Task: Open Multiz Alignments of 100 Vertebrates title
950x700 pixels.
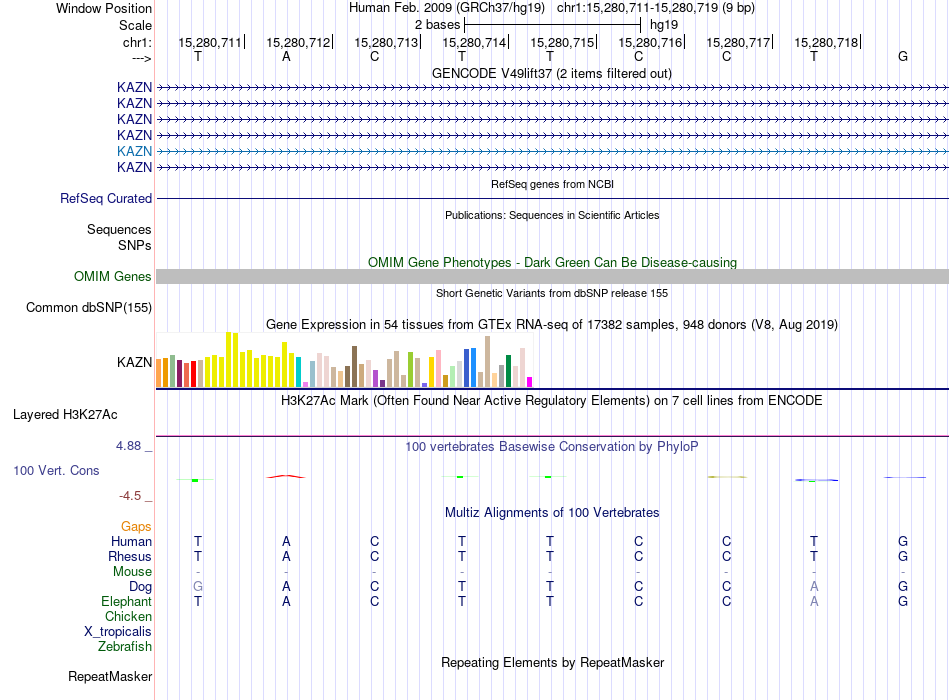Action: (x=552, y=513)
